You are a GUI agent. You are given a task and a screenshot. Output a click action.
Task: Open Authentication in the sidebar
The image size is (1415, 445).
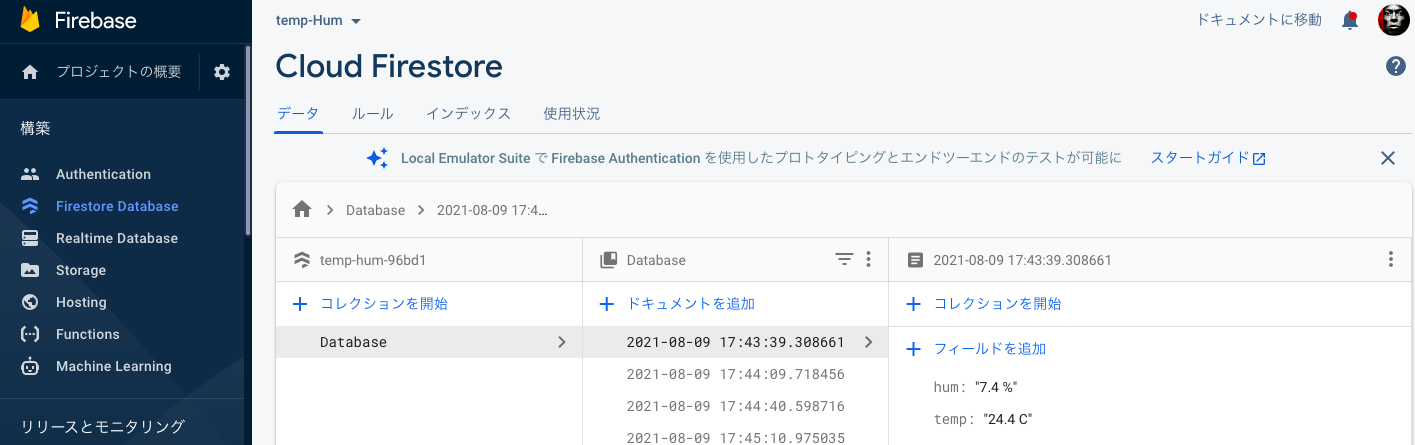click(x=104, y=174)
